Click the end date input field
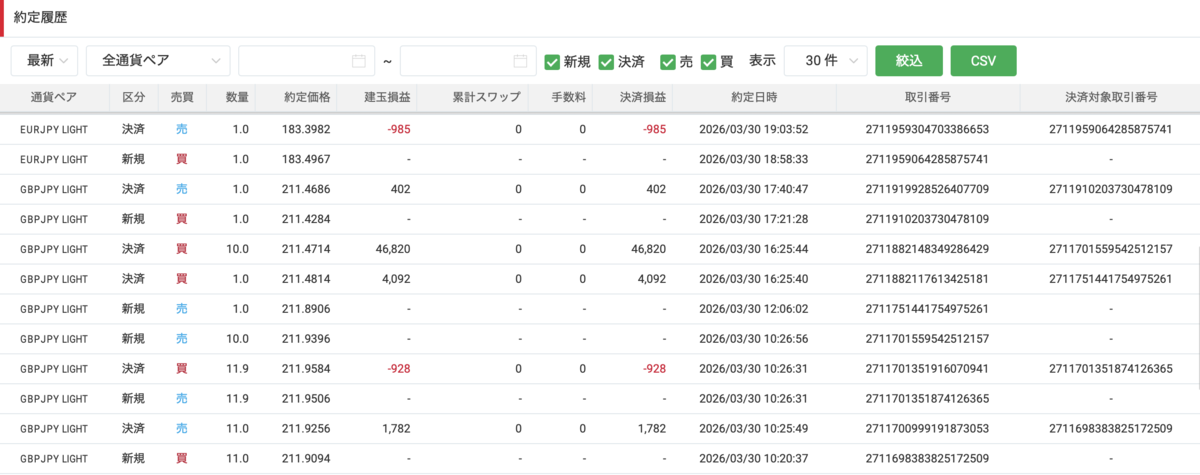 tap(468, 61)
